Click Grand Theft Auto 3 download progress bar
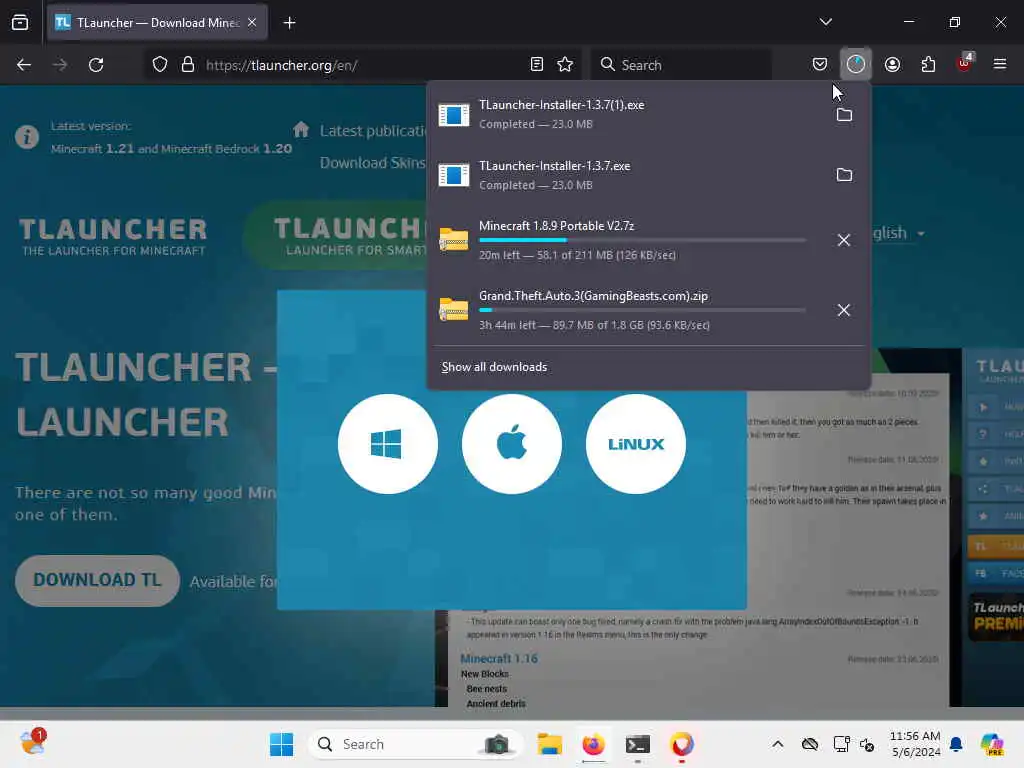 click(643, 310)
